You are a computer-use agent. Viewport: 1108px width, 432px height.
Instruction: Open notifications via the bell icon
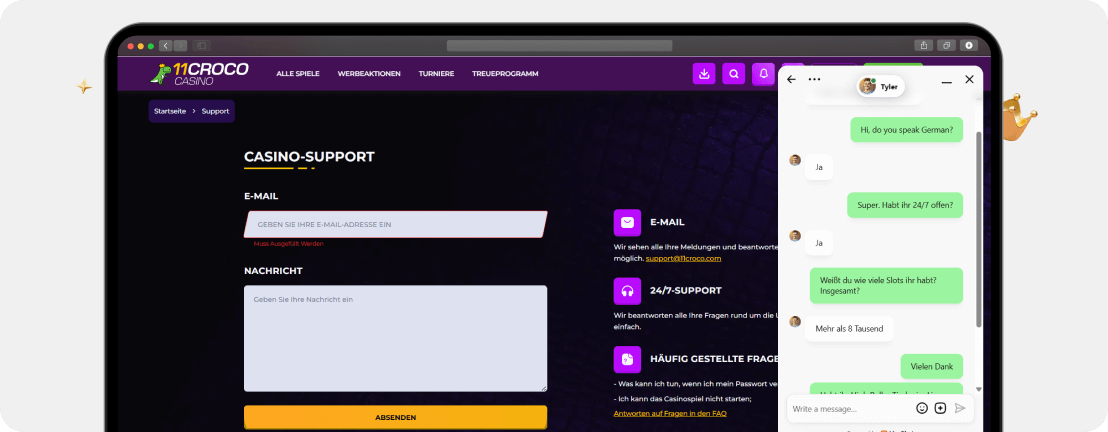point(763,73)
